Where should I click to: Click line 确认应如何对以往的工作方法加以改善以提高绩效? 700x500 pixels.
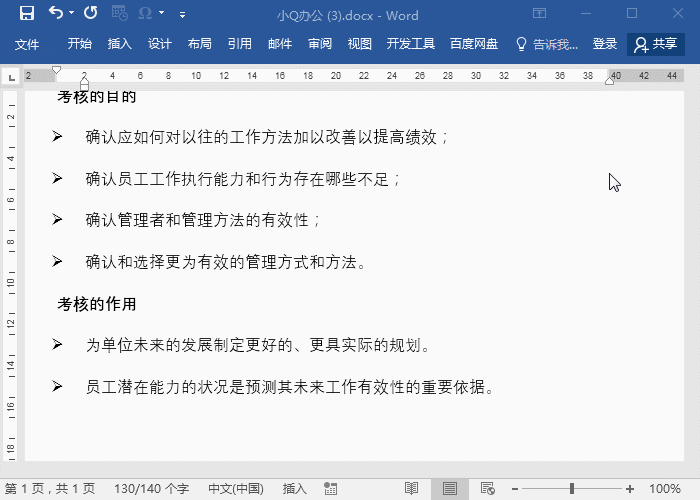point(262,137)
